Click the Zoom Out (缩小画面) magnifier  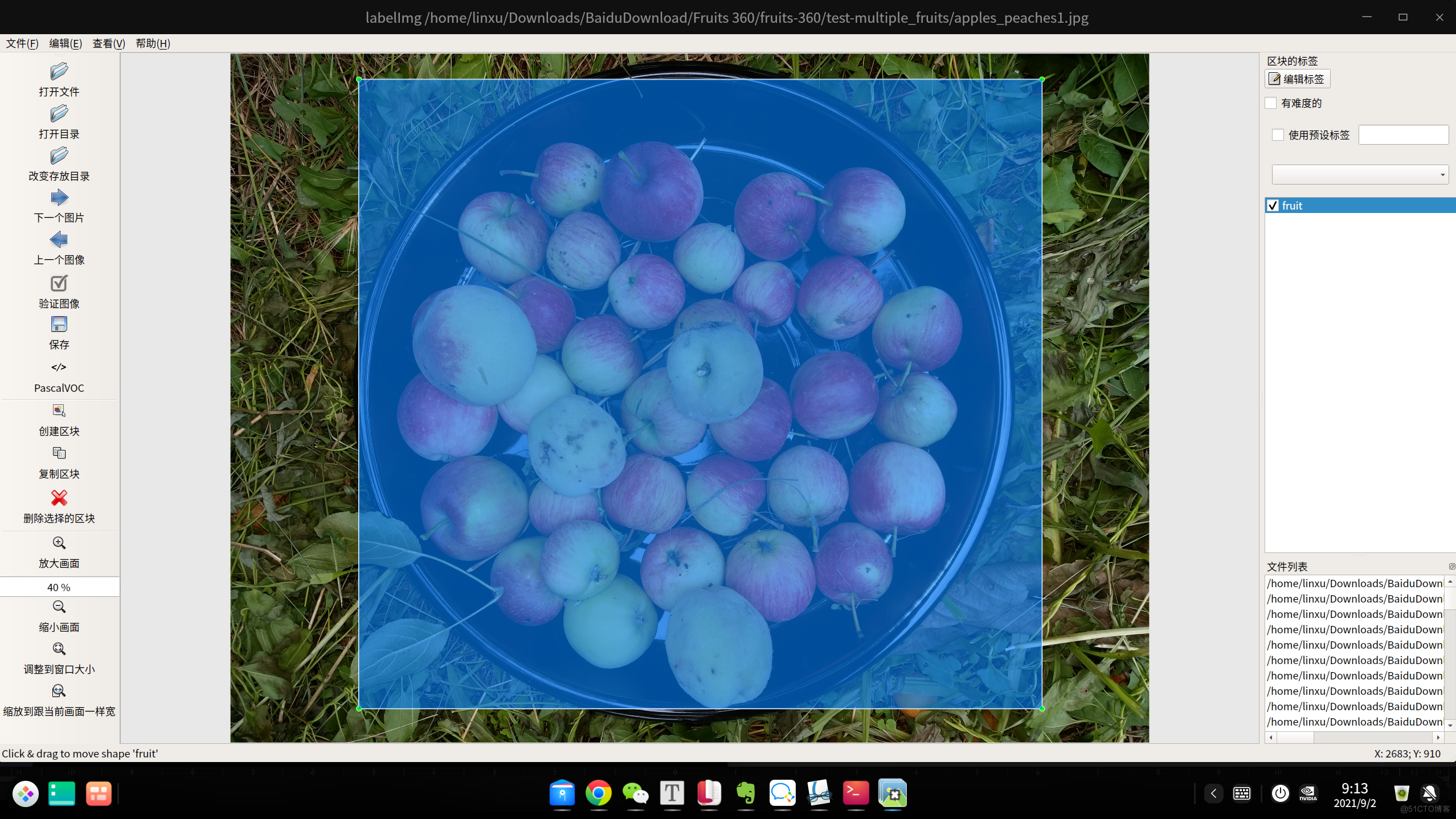click(59, 607)
